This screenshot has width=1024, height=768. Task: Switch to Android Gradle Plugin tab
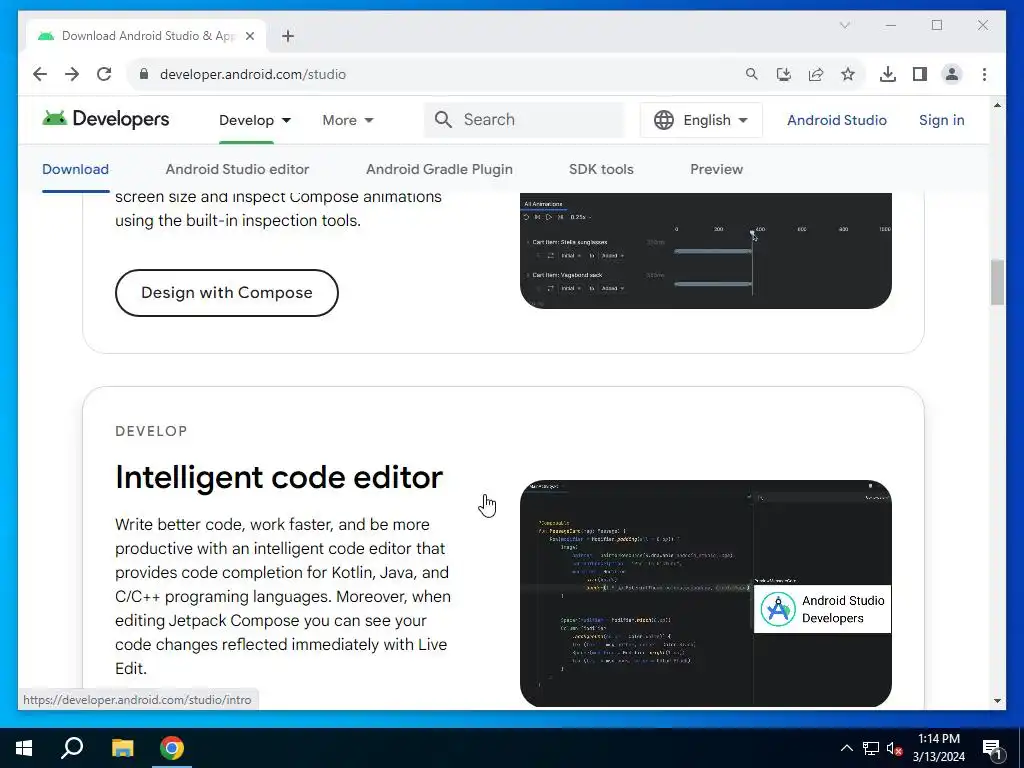point(439,169)
